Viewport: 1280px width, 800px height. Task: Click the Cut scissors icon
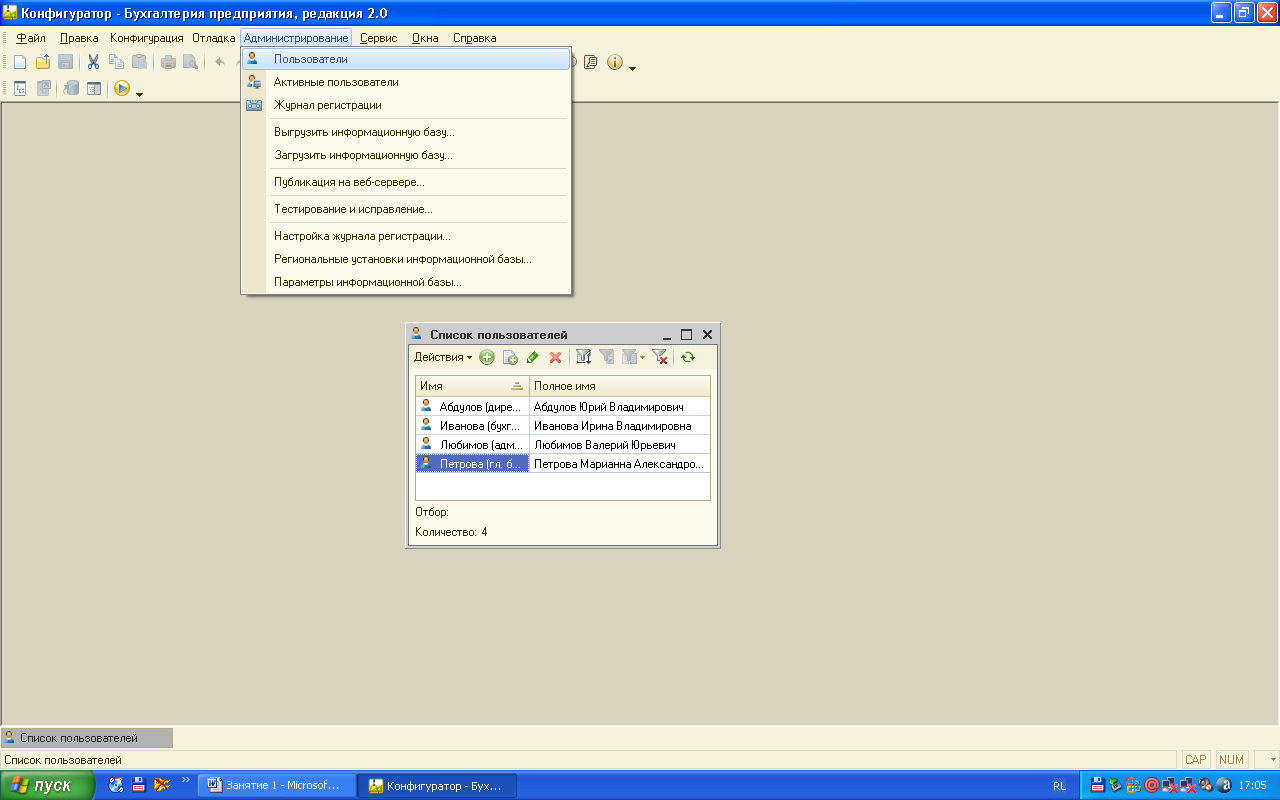tap(93, 62)
